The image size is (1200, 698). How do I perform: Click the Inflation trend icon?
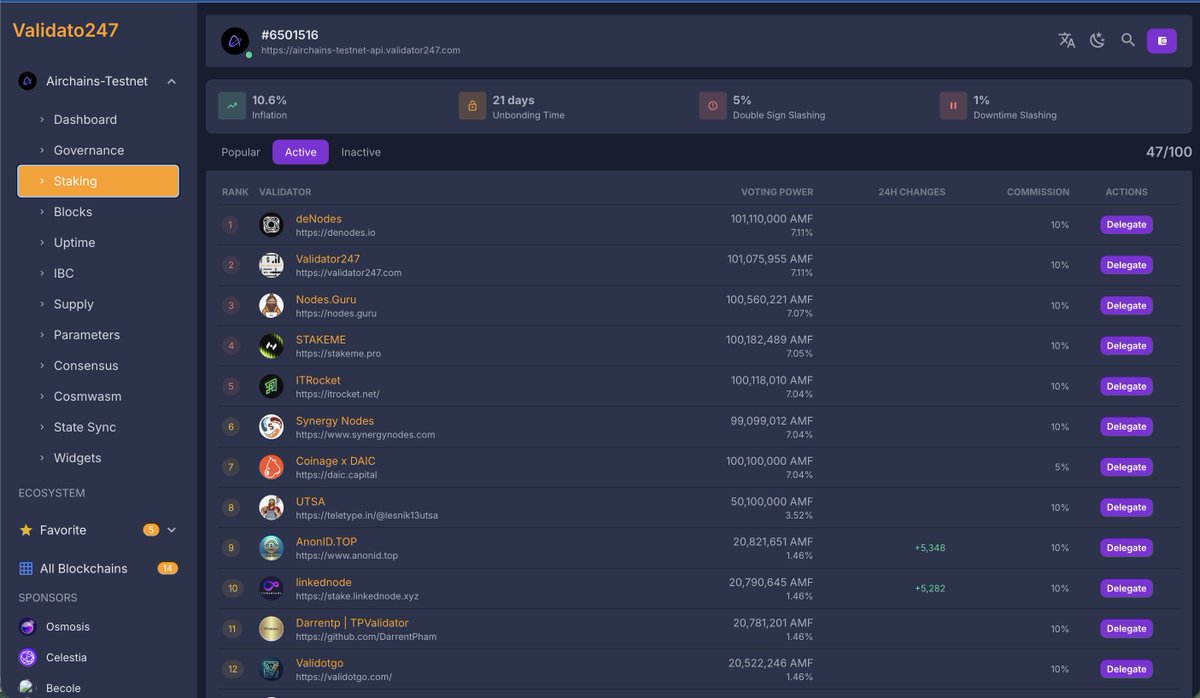[232, 106]
